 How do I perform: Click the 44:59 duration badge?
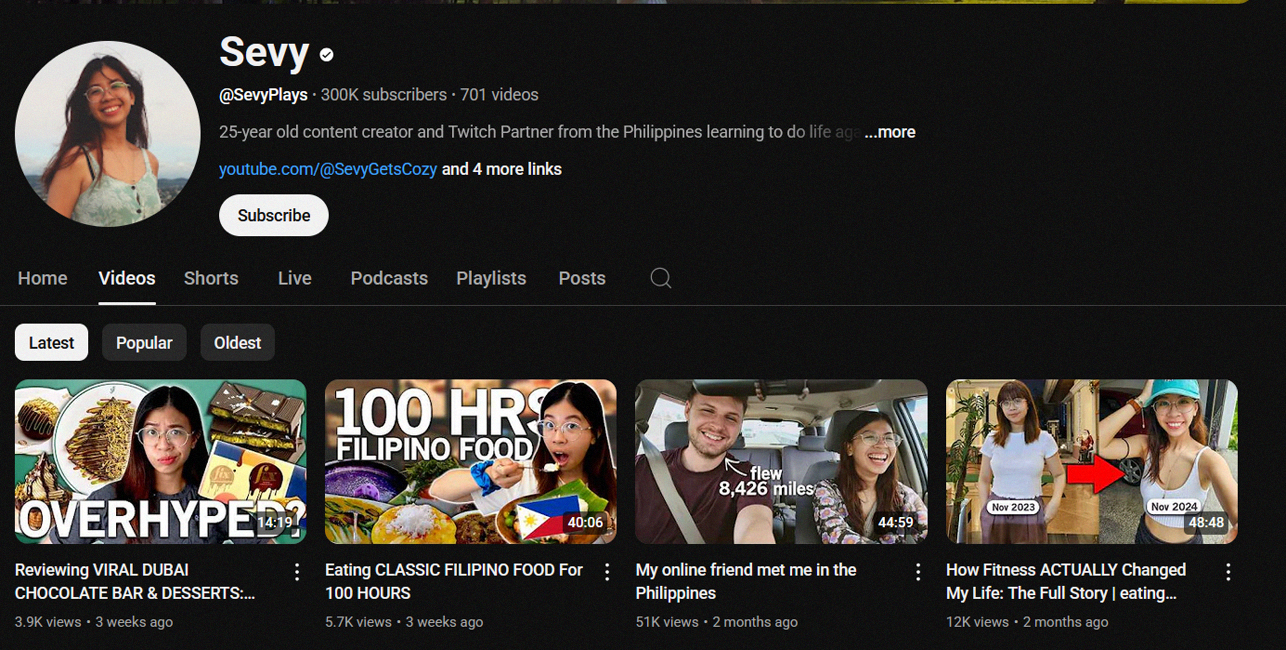tap(896, 522)
